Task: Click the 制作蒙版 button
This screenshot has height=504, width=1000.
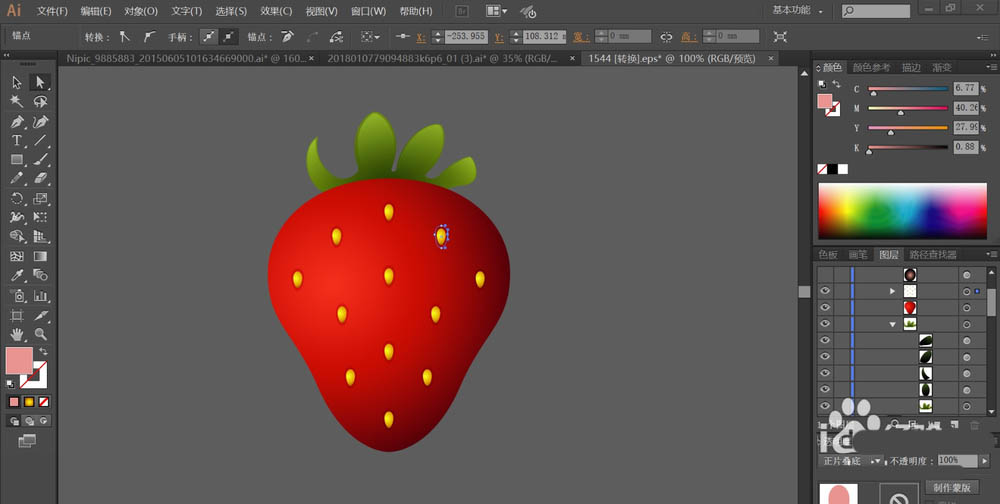Action: click(x=952, y=487)
